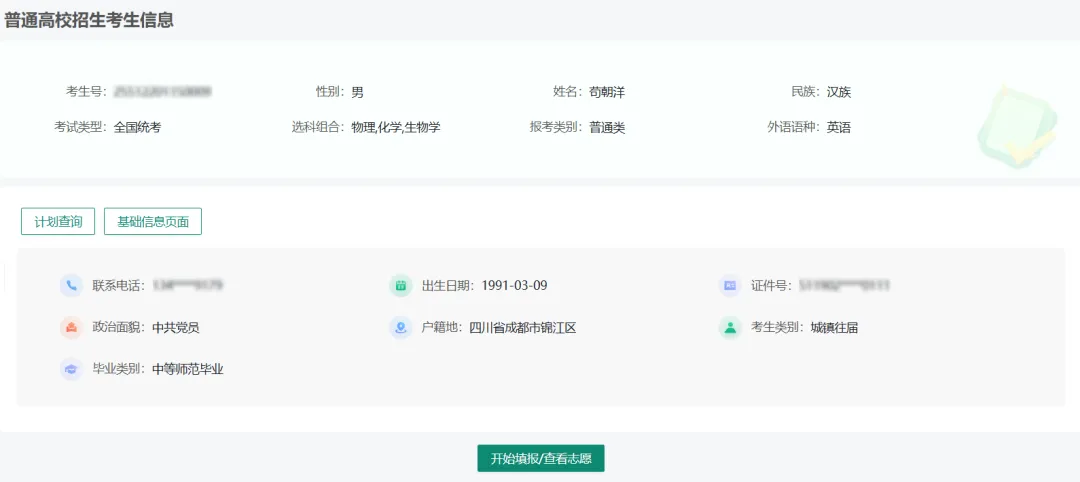Click the phone icon beside 联系电话
The image size is (1080, 482).
(x=71, y=286)
